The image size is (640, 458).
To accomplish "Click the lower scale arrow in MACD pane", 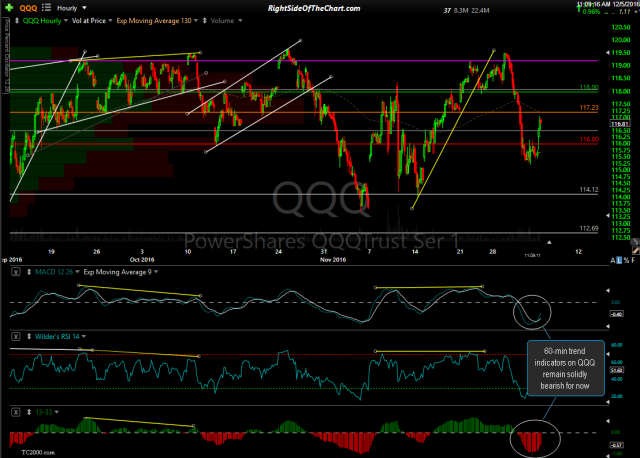I will click(608, 326).
